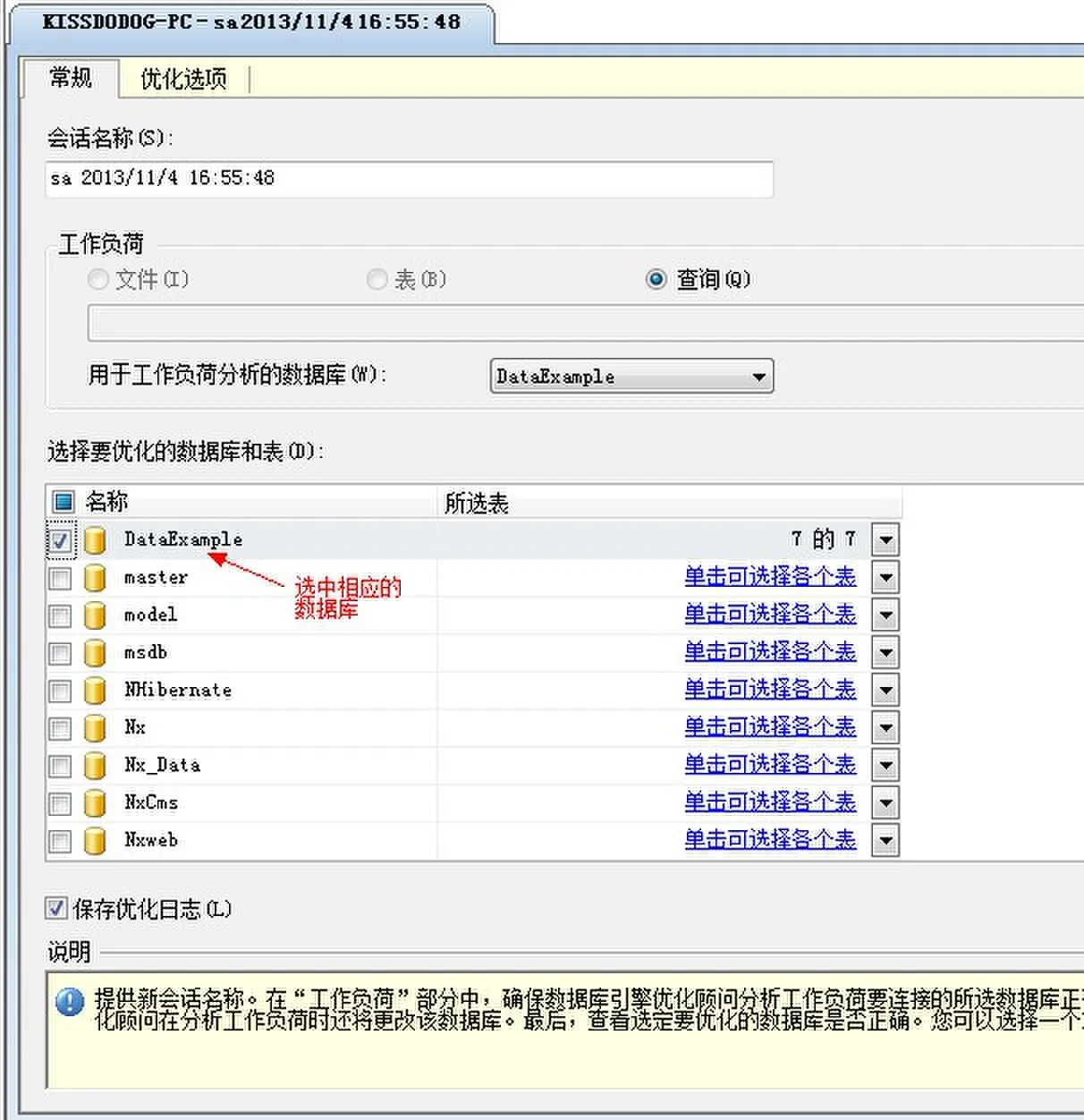Screen dimensions: 1084x1120
Task: Click the NHibernate database cylinder icon
Action: (x=95, y=691)
